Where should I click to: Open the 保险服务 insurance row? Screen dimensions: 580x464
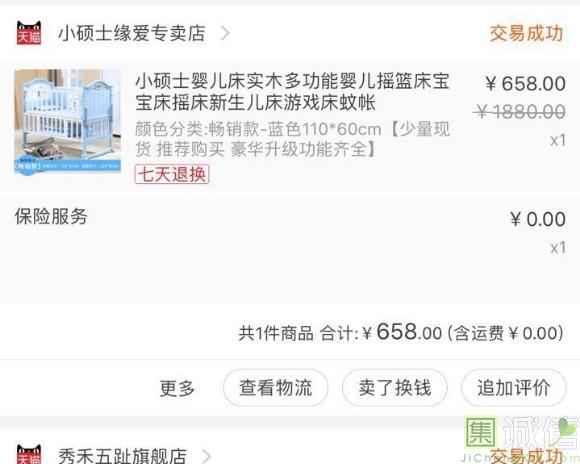290,232
